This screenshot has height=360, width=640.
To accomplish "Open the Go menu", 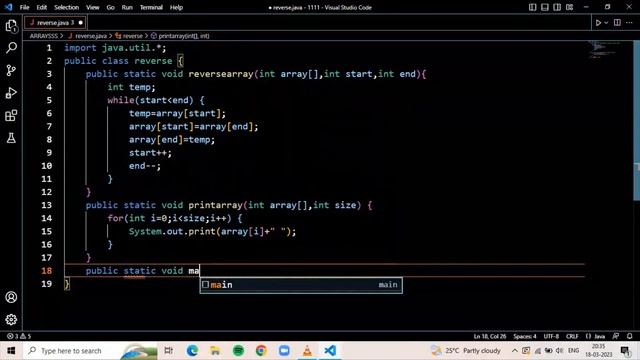I will [x=111, y=7].
